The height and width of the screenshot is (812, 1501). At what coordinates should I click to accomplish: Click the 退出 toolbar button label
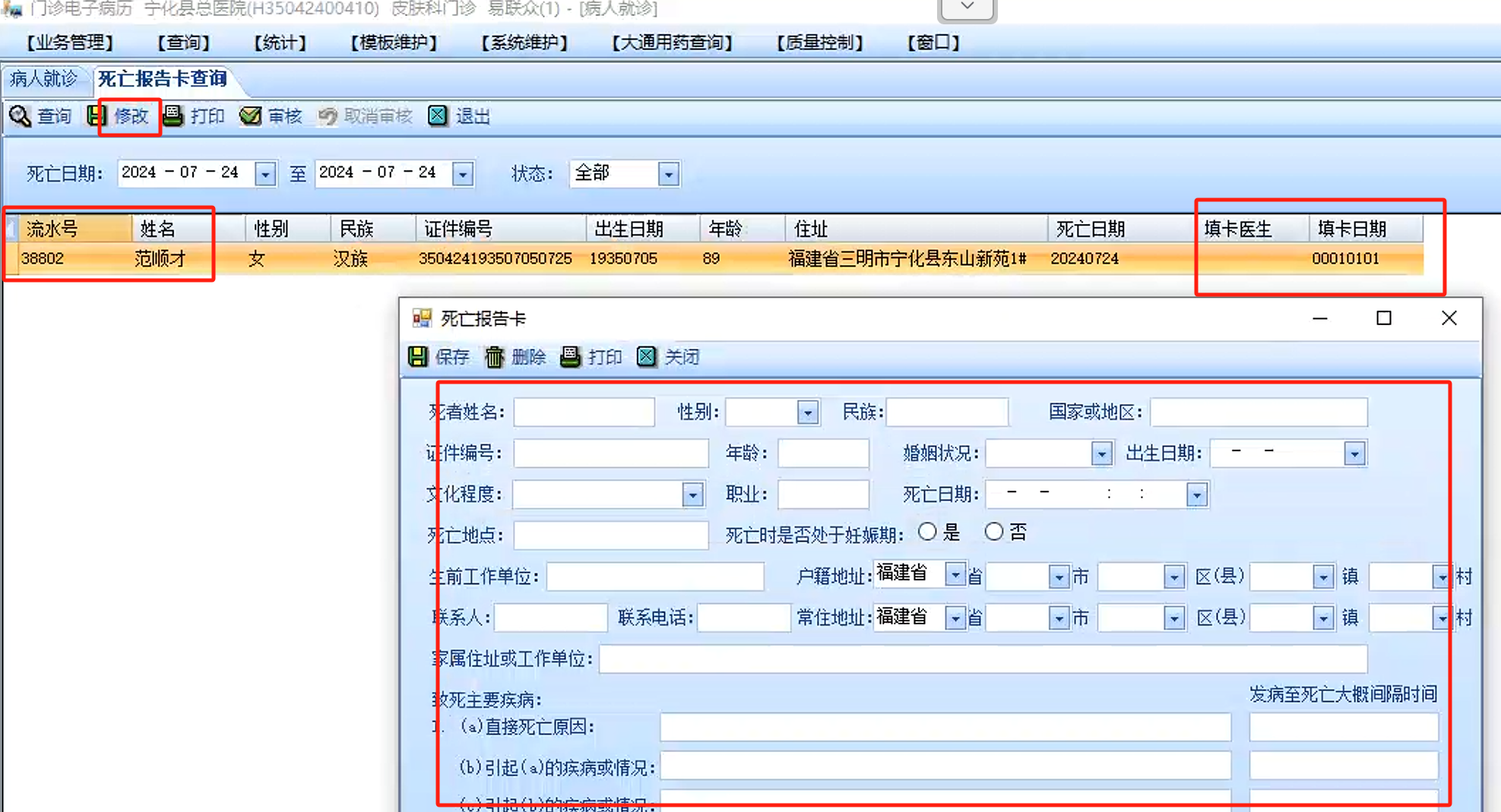(x=473, y=116)
